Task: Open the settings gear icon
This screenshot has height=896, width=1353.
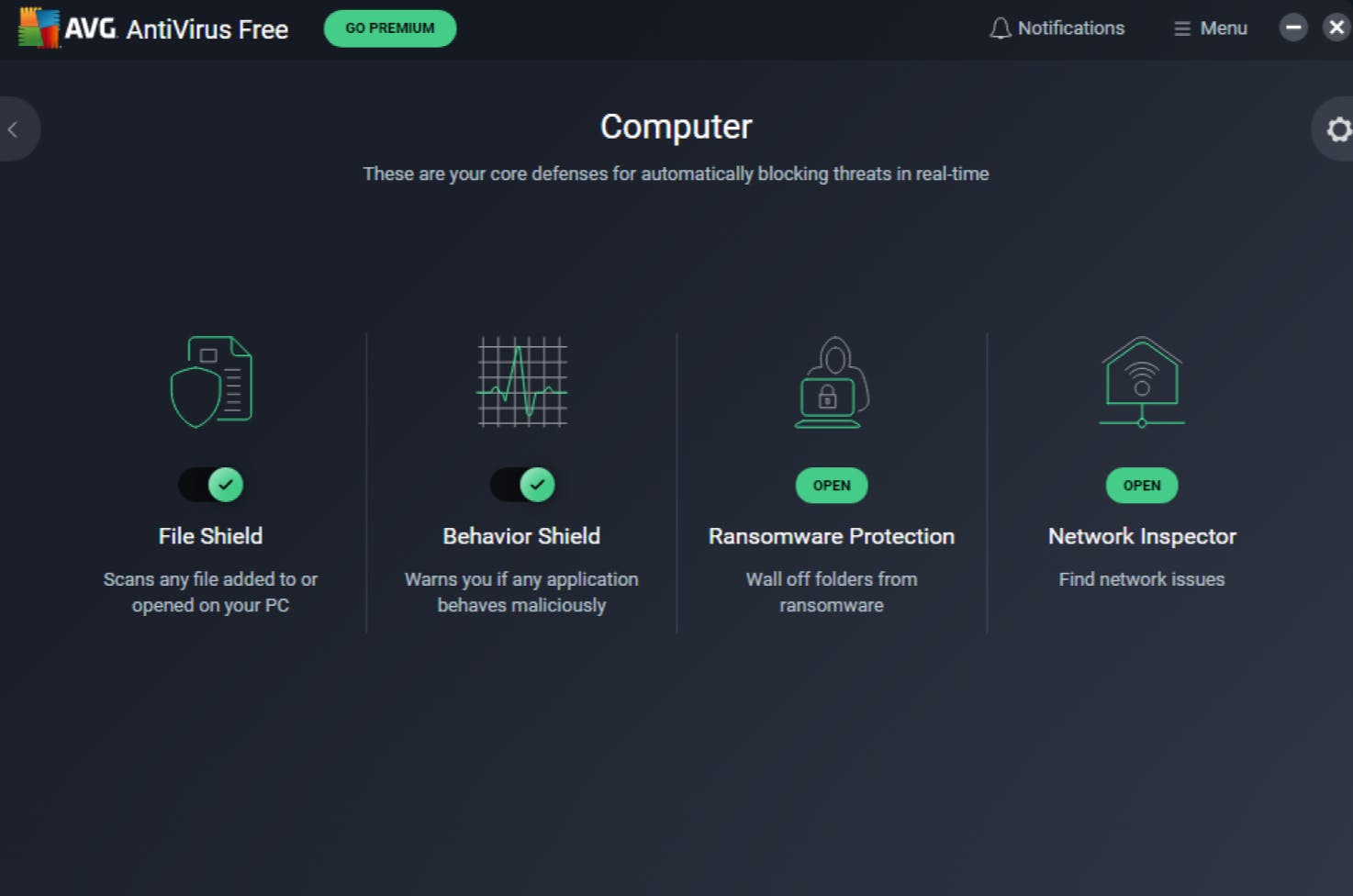Action: (1339, 129)
